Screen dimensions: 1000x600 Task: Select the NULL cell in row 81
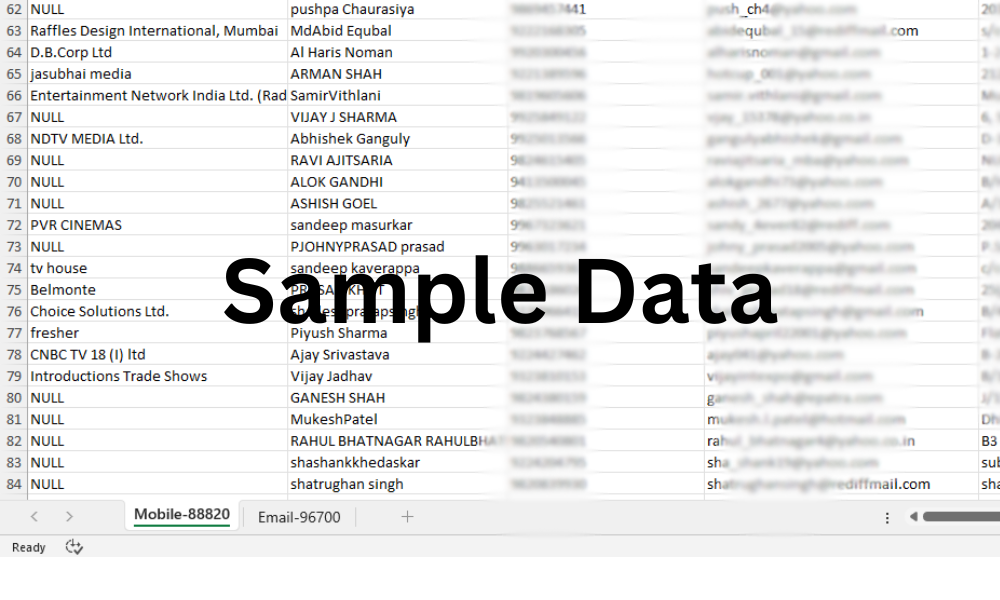click(x=158, y=420)
